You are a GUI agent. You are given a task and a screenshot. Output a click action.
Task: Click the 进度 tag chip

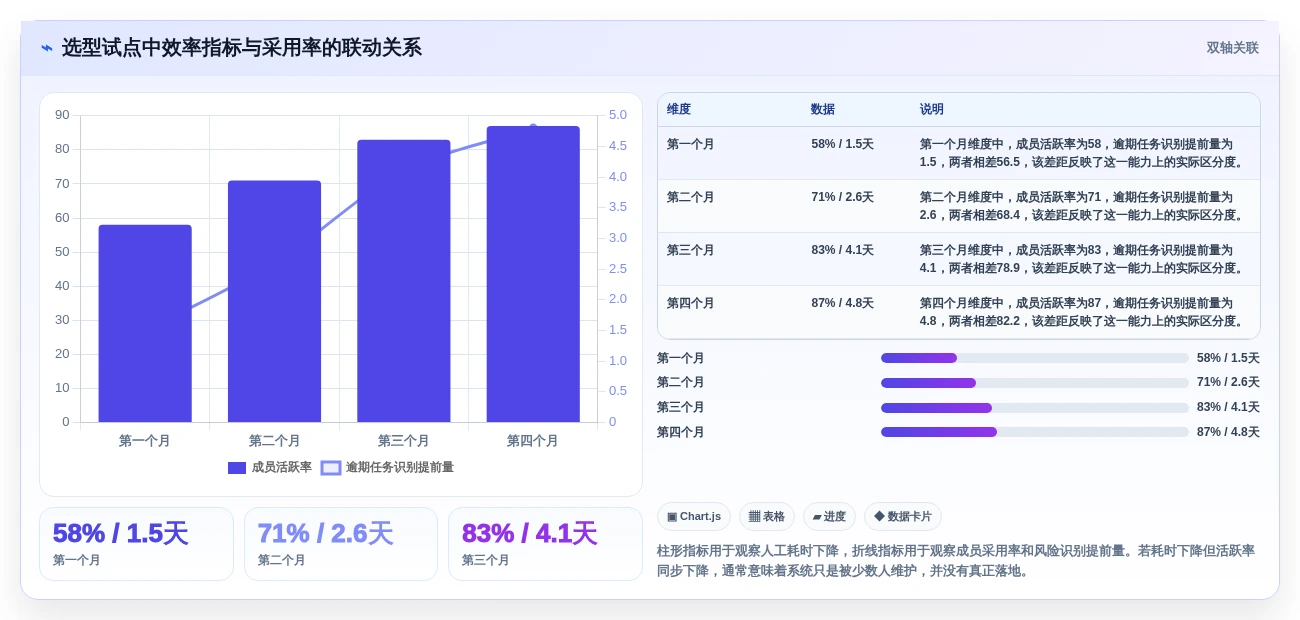pyautogui.click(x=829, y=517)
